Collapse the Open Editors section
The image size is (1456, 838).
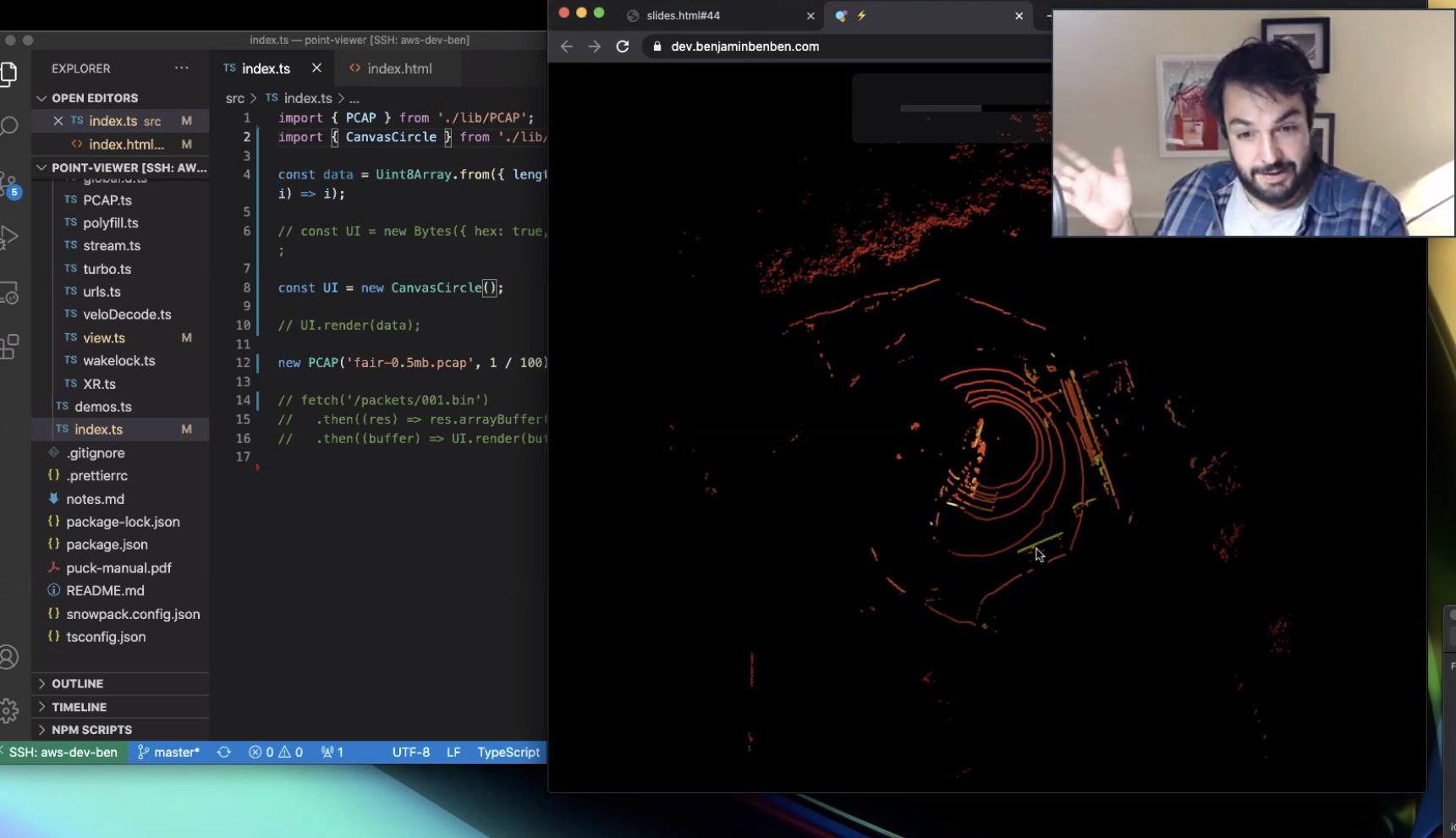pyautogui.click(x=120, y=98)
